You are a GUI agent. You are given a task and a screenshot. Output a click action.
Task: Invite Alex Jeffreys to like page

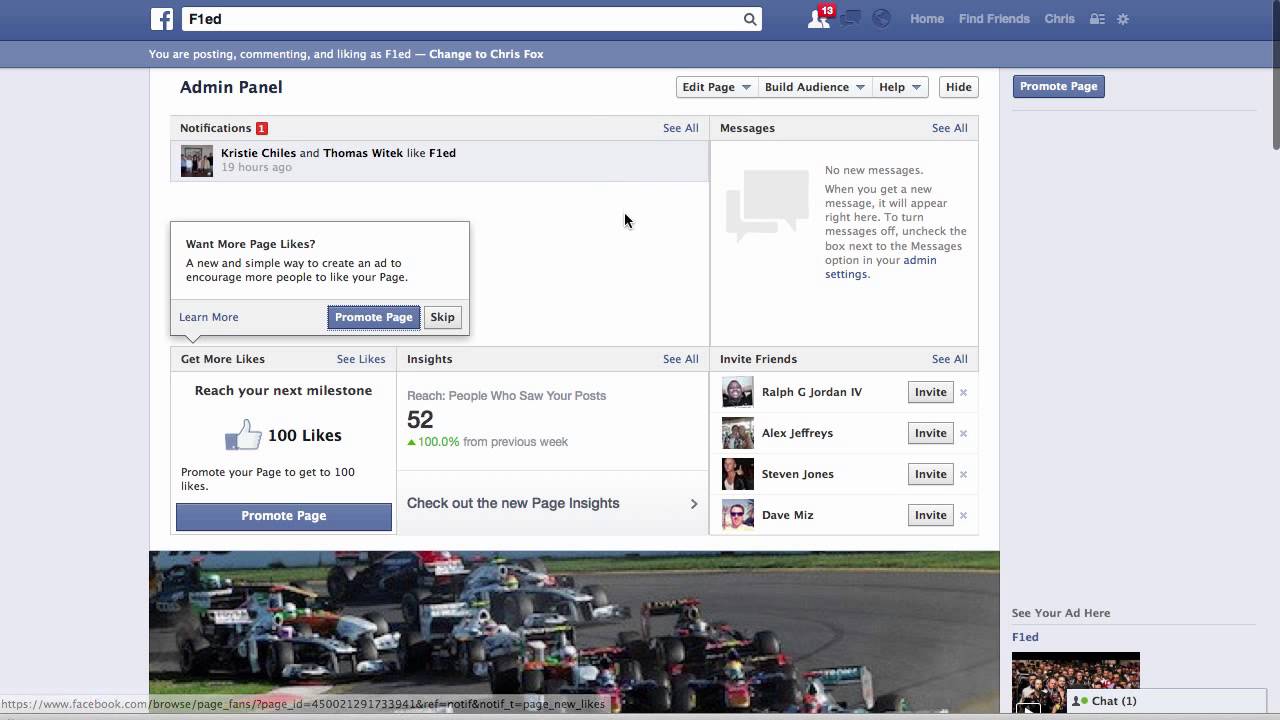(x=930, y=433)
